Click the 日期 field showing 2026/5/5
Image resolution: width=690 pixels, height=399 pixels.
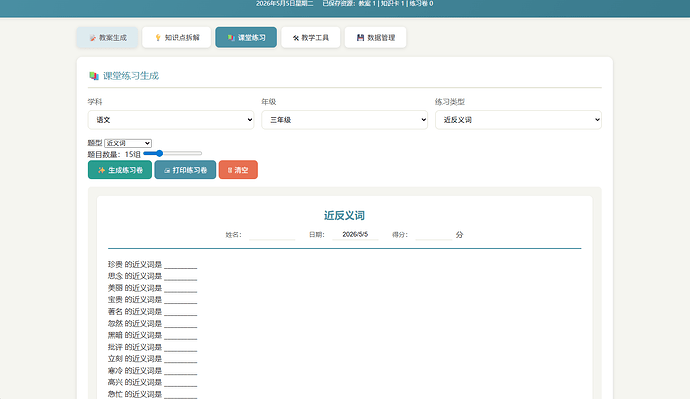(355, 234)
